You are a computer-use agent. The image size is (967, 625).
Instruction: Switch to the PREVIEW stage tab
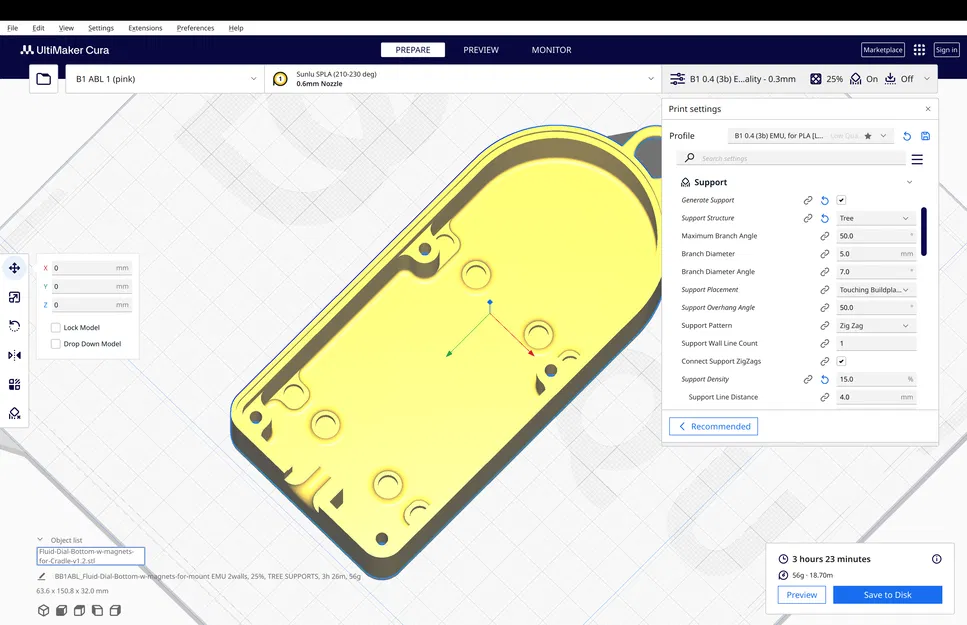click(481, 50)
